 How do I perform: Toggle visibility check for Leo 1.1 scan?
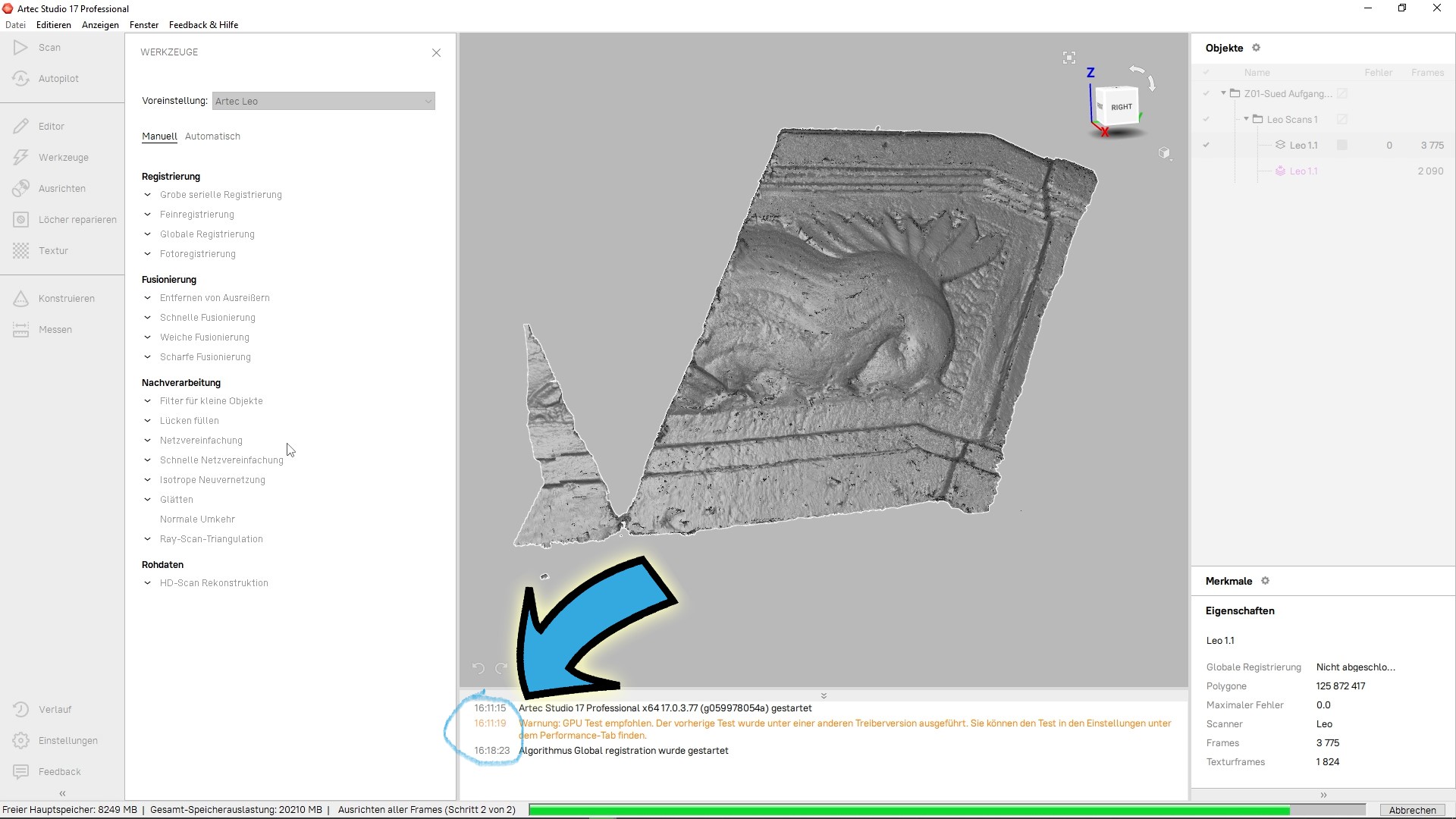coord(1206,145)
